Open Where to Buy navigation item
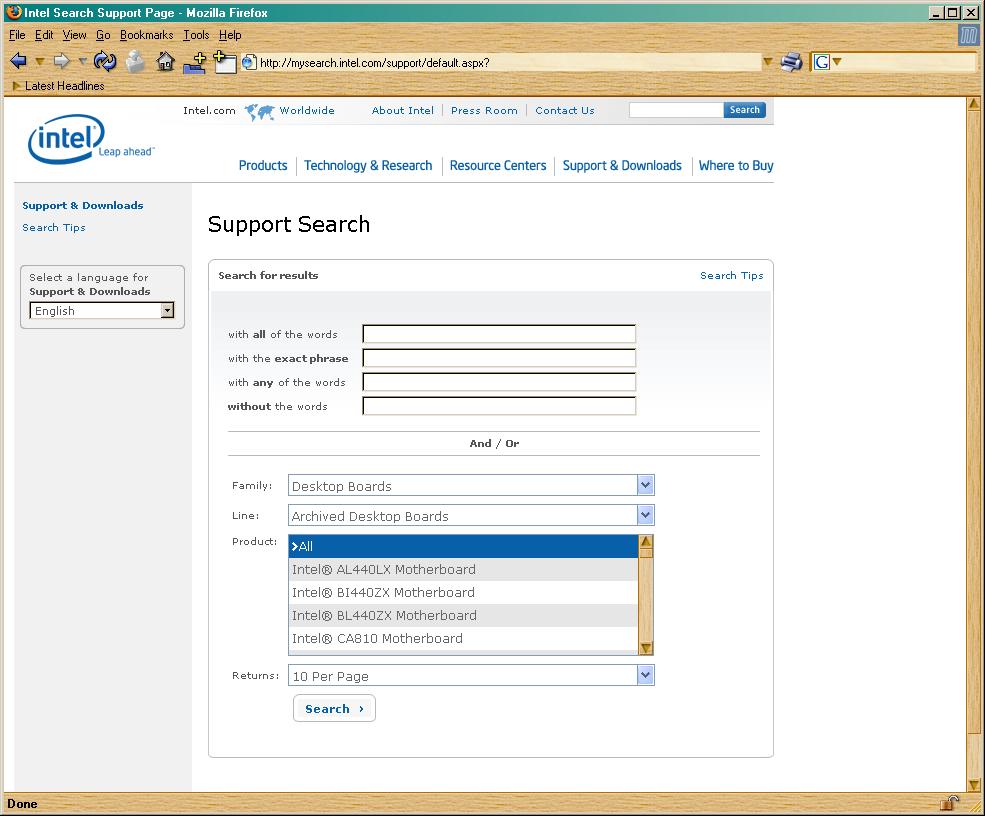Screen dimensions: 985x816 pos(736,165)
